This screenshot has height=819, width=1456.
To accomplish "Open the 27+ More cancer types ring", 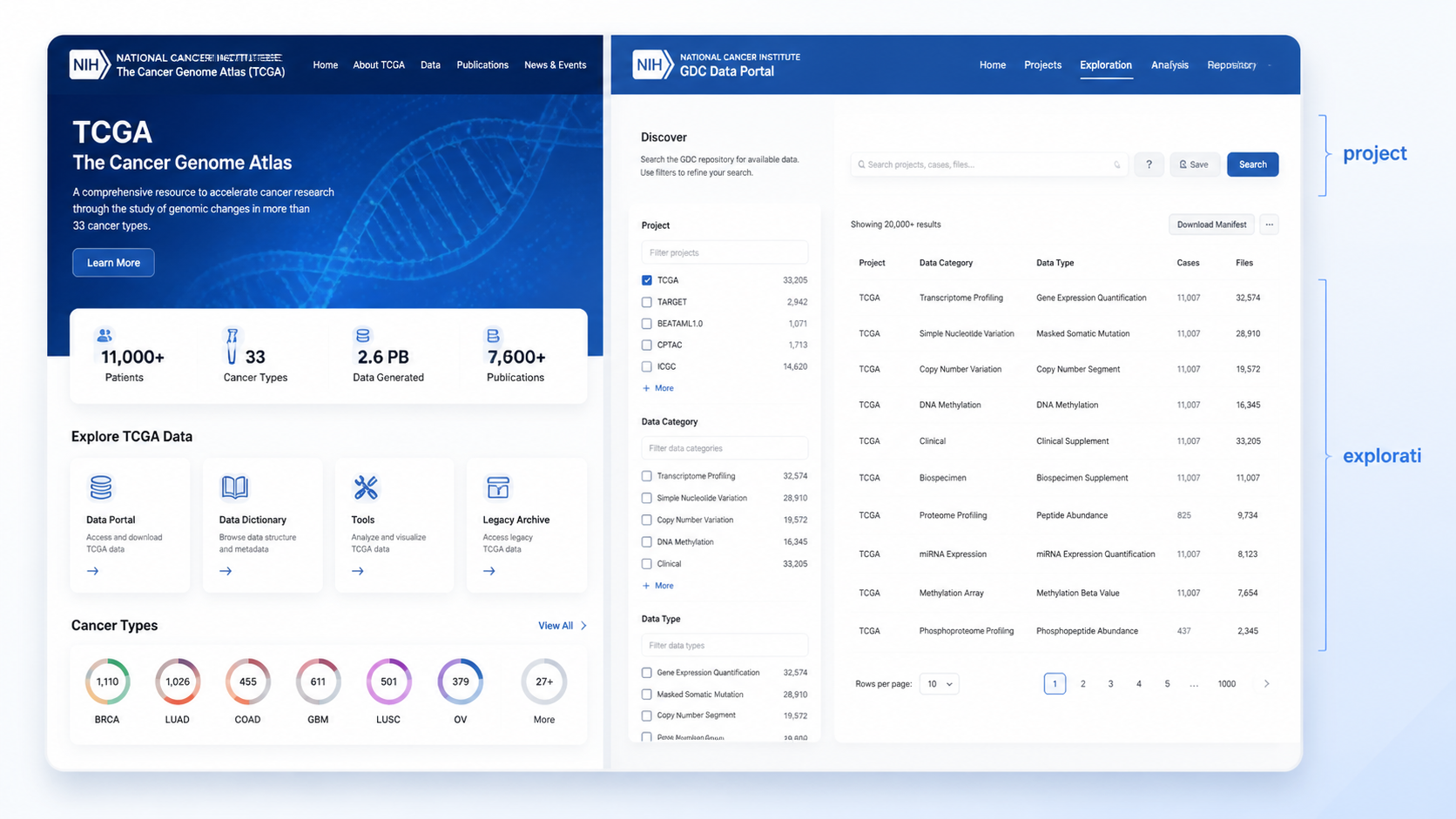I will (x=544, y=681).
